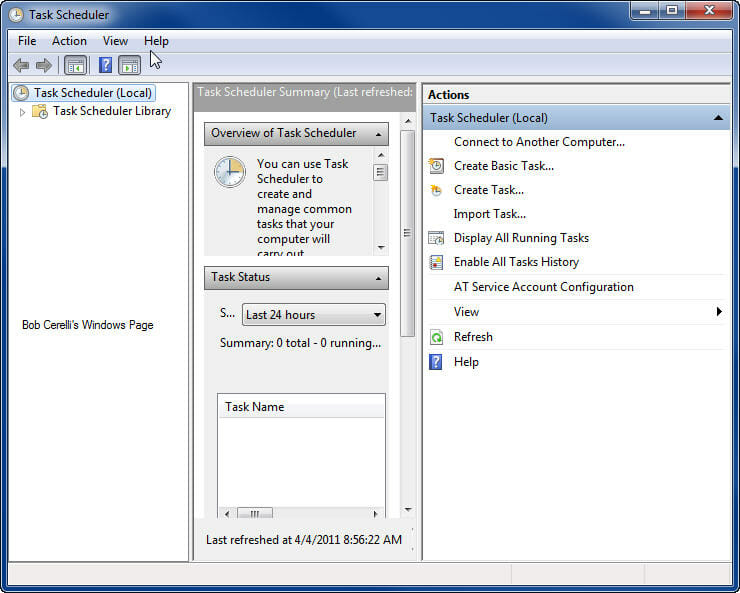740x593 pixels.
Task: Click the View action in Actions pane
Action: coord(466,312)
